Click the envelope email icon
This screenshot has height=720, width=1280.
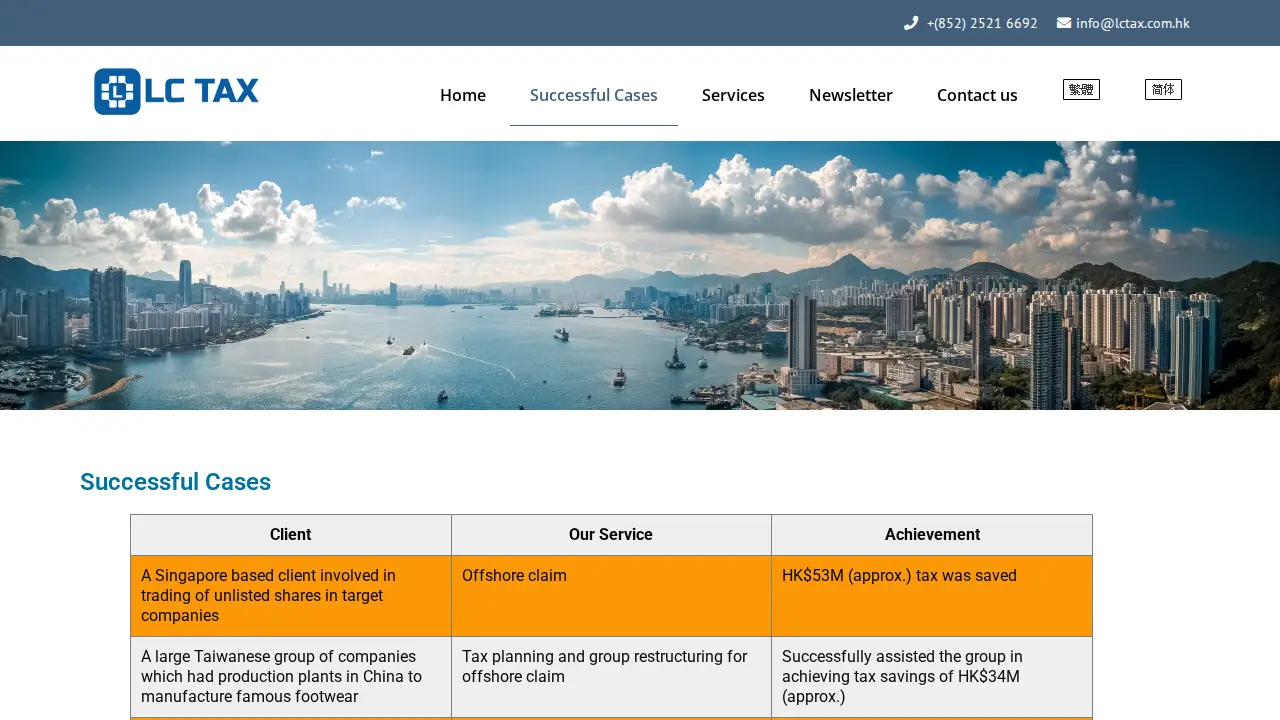tap(1064, 23)
